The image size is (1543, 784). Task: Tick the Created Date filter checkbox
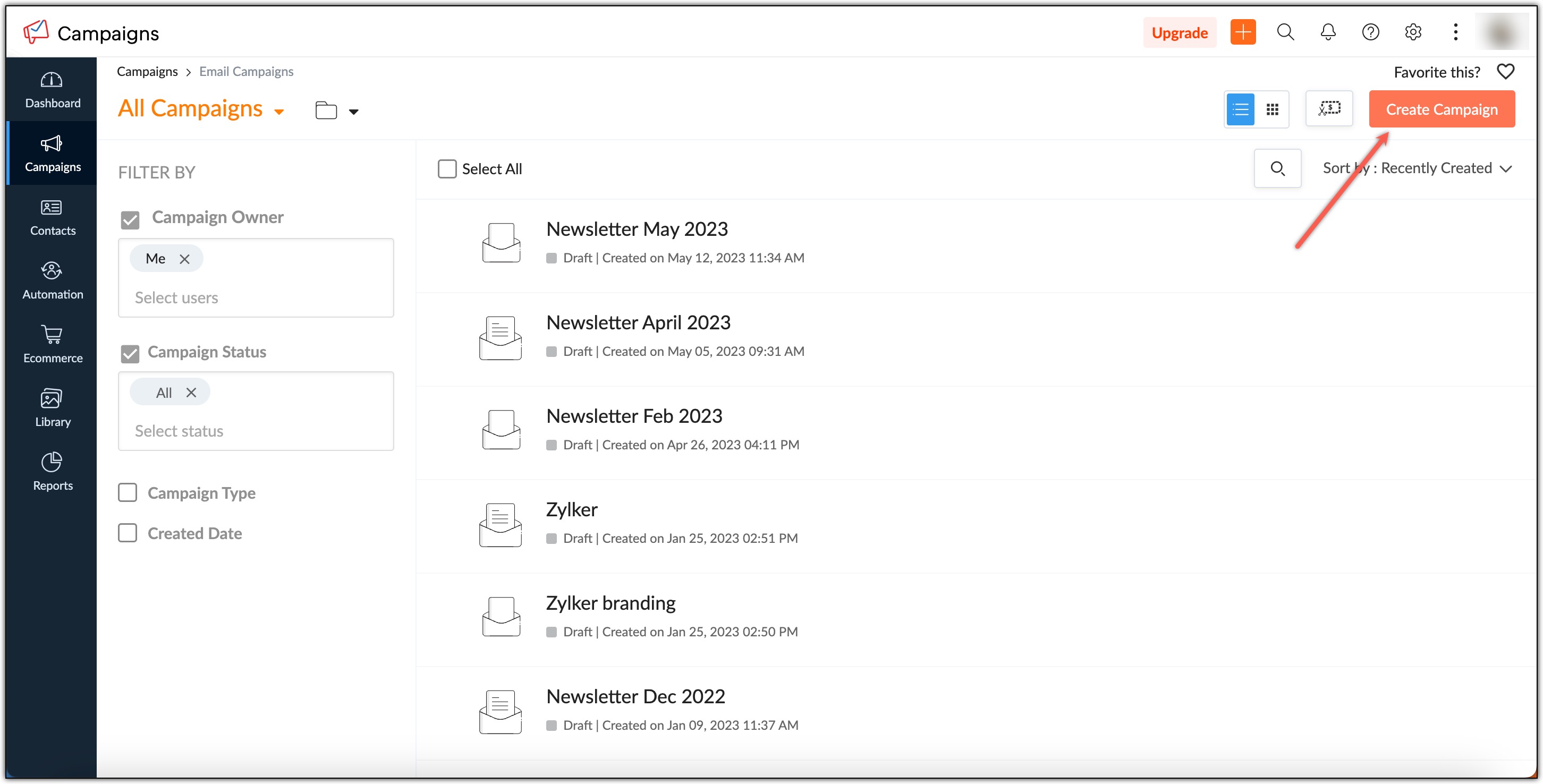pos(128,533)
